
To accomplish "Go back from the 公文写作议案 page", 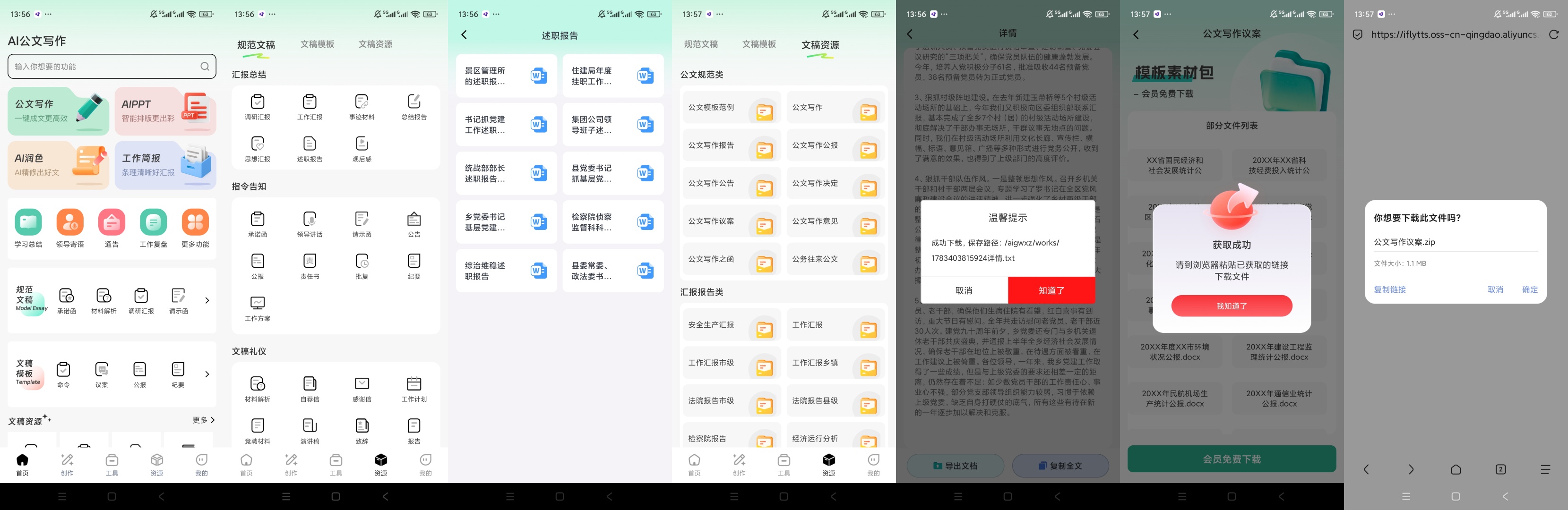I will [x=1136, y=34].
